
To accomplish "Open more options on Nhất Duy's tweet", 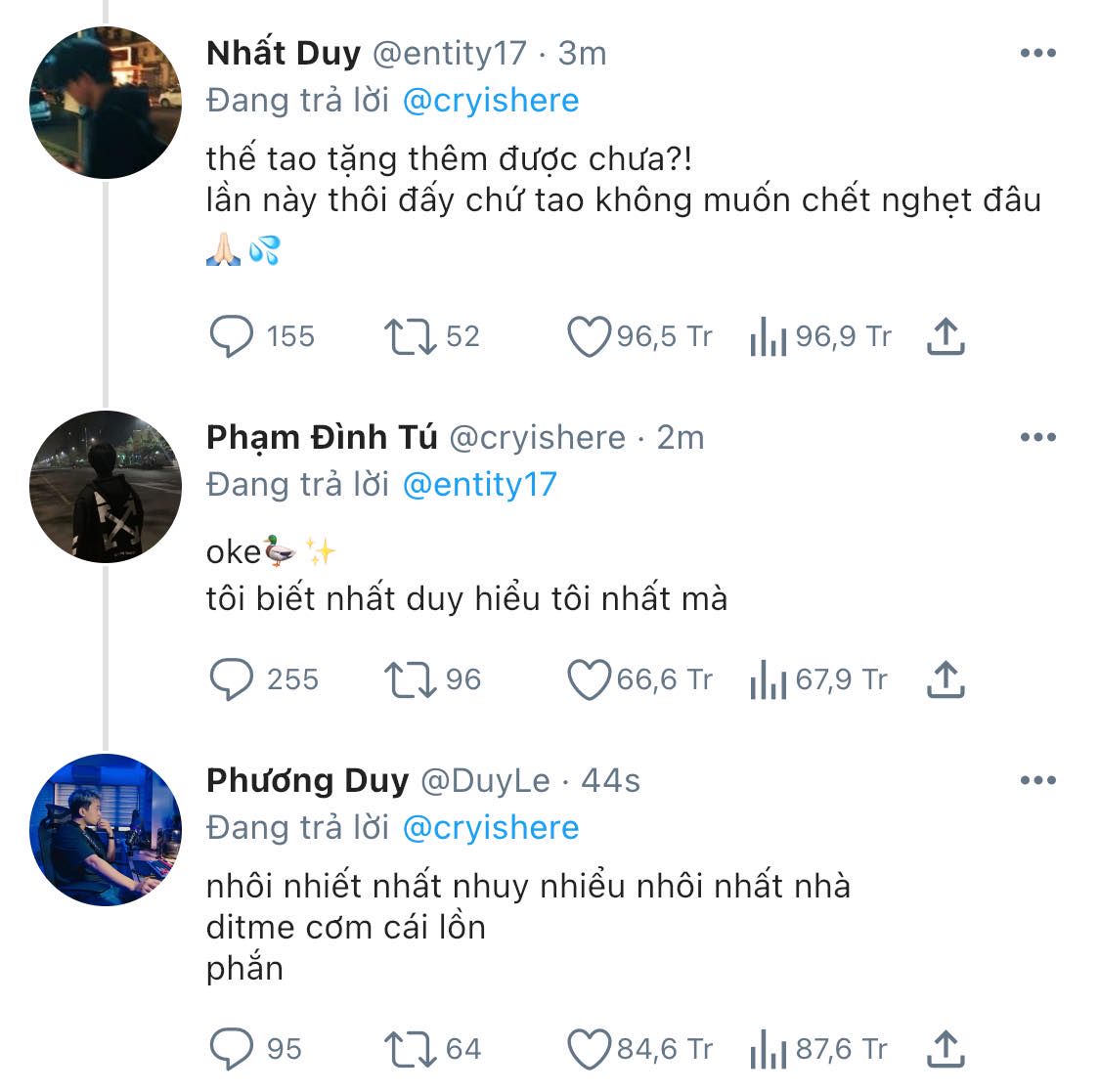I will pyautogui.click(x=1038, y=53).
